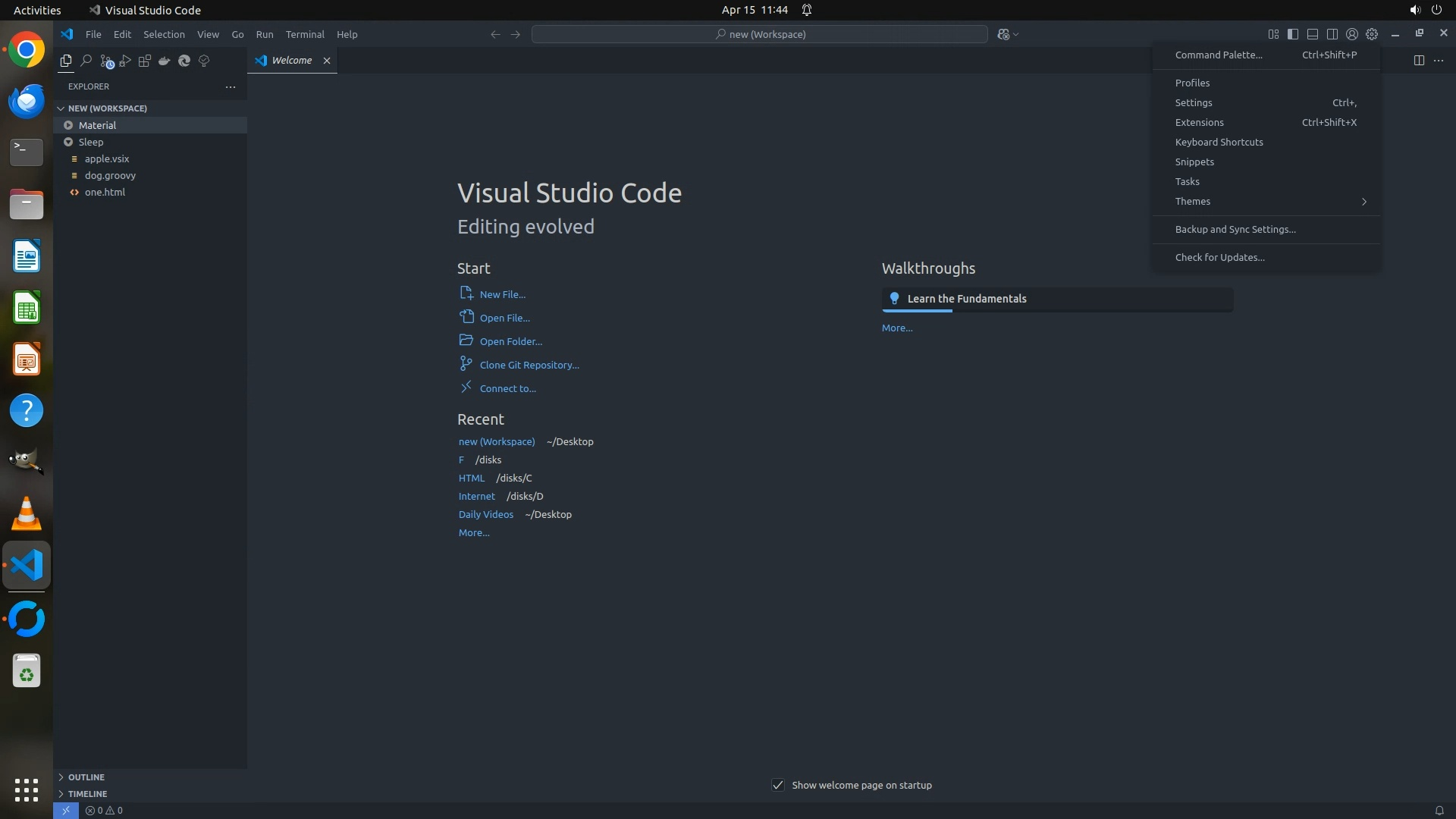The height and width of the screenshot is (819, 1456).
Task: Click the split editor right icon
Action: coord(1419,61)
